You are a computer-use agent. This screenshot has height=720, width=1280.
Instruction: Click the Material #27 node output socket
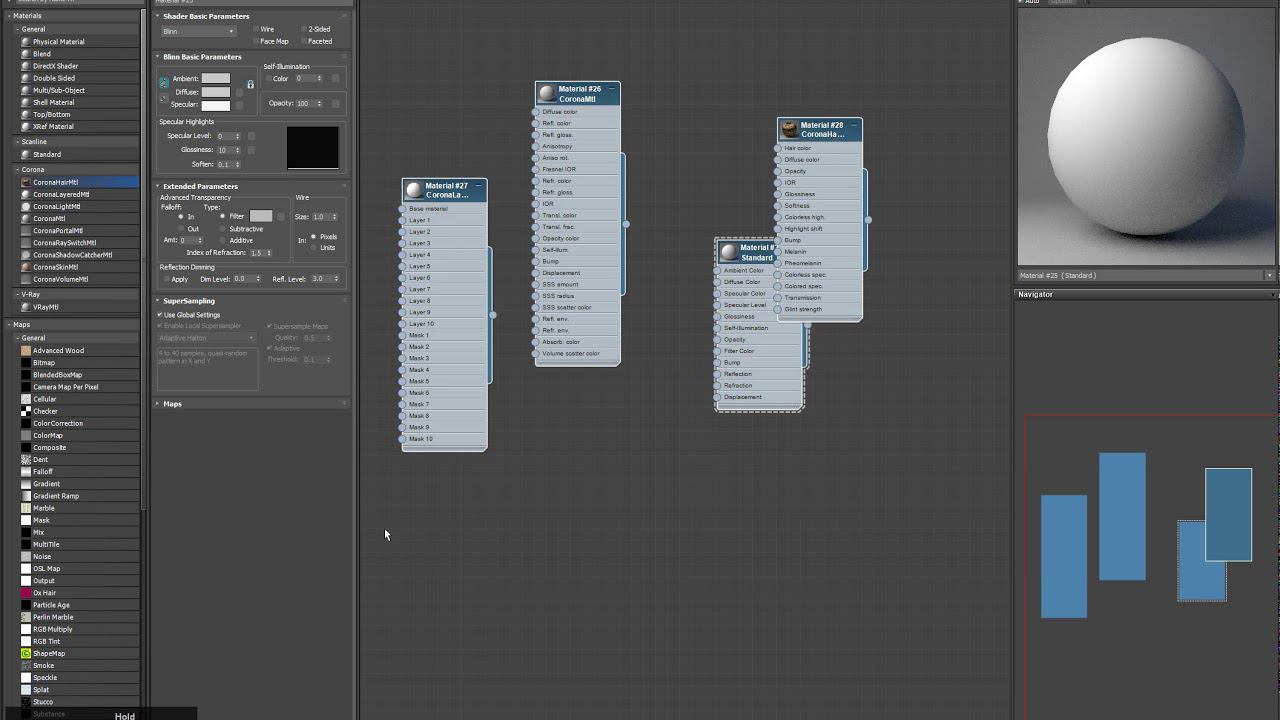493,315
